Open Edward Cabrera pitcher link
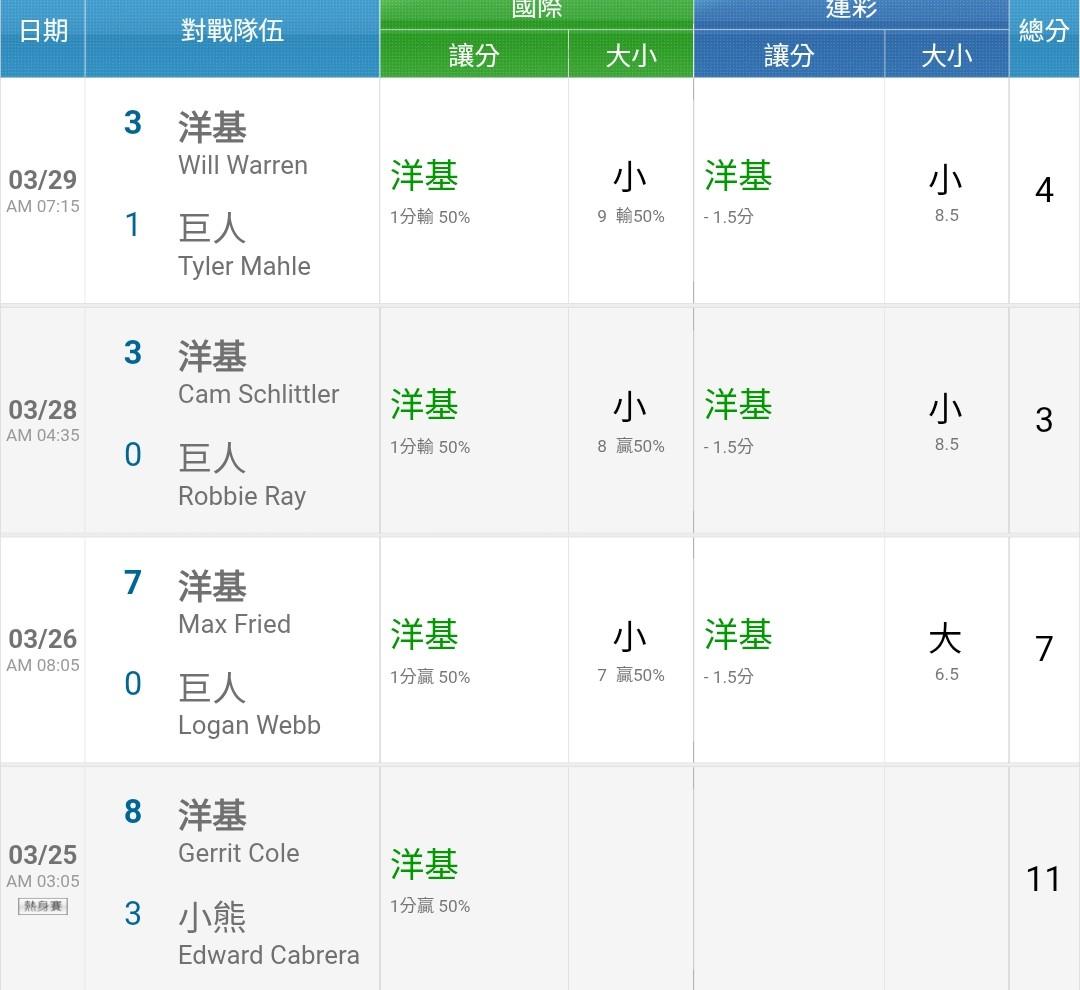 [x=268, y=955]
